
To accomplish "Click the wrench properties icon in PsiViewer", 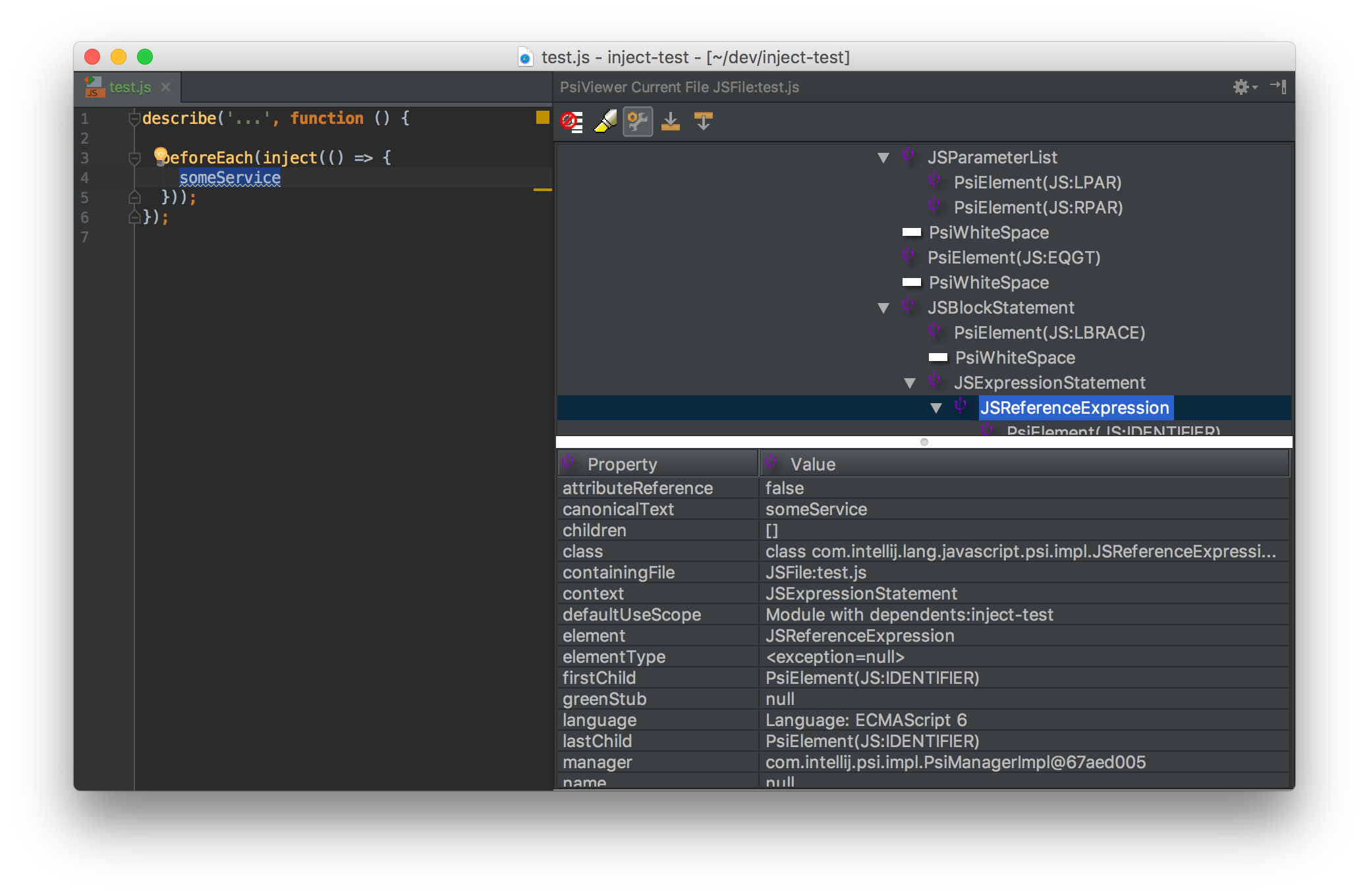I will tap(637, 121).
